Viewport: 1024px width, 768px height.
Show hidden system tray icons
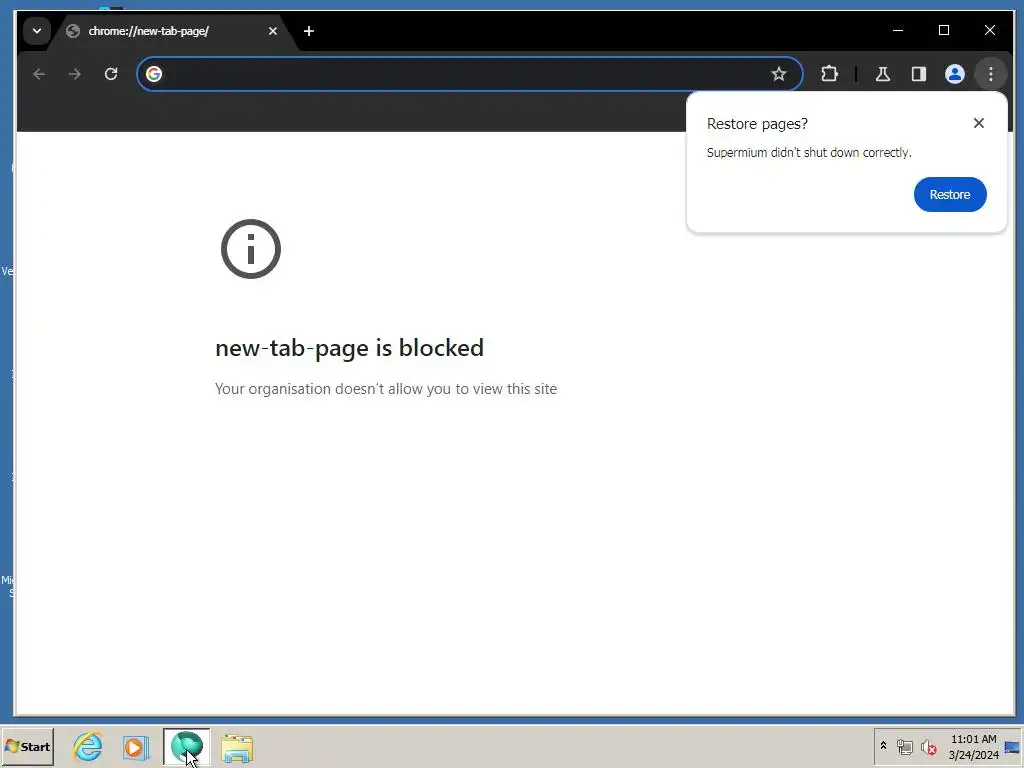(884, 746)
